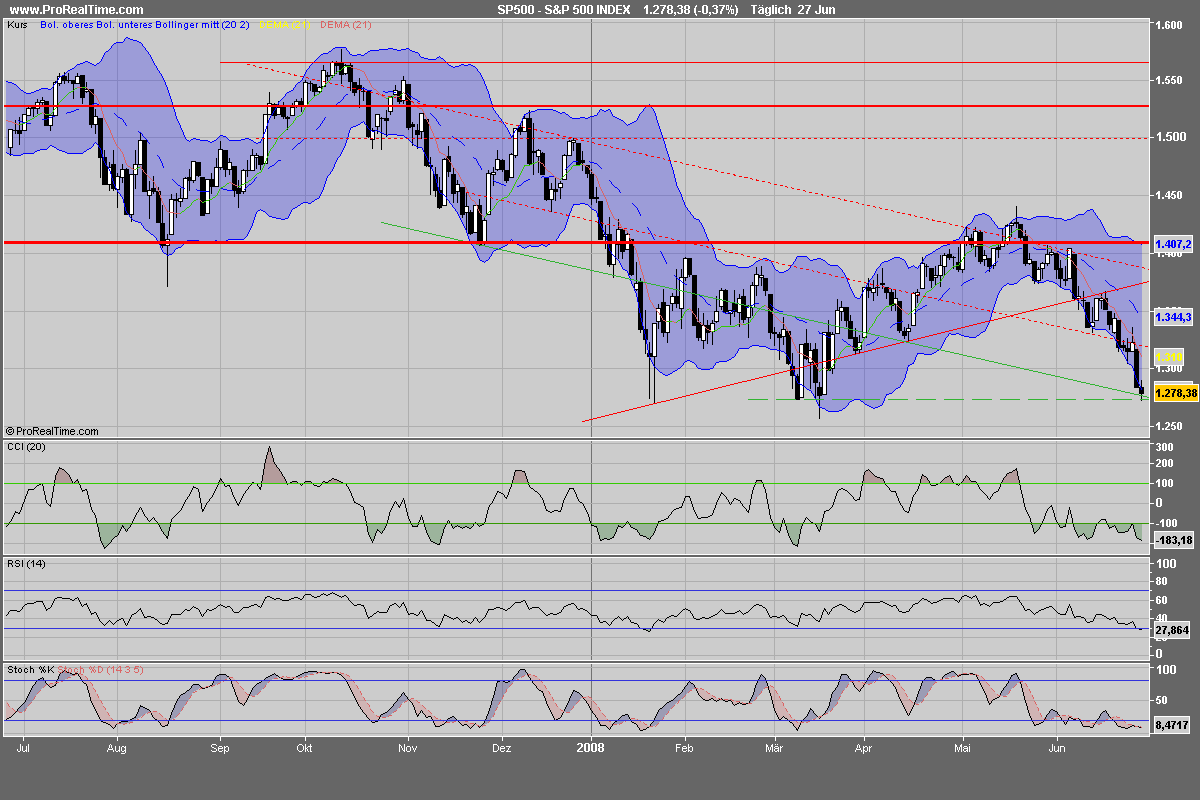Select the yellow 1.310 DEMA value tag
The width and height of the screenshot is (1200, 800).
[x=1169, y=357]
